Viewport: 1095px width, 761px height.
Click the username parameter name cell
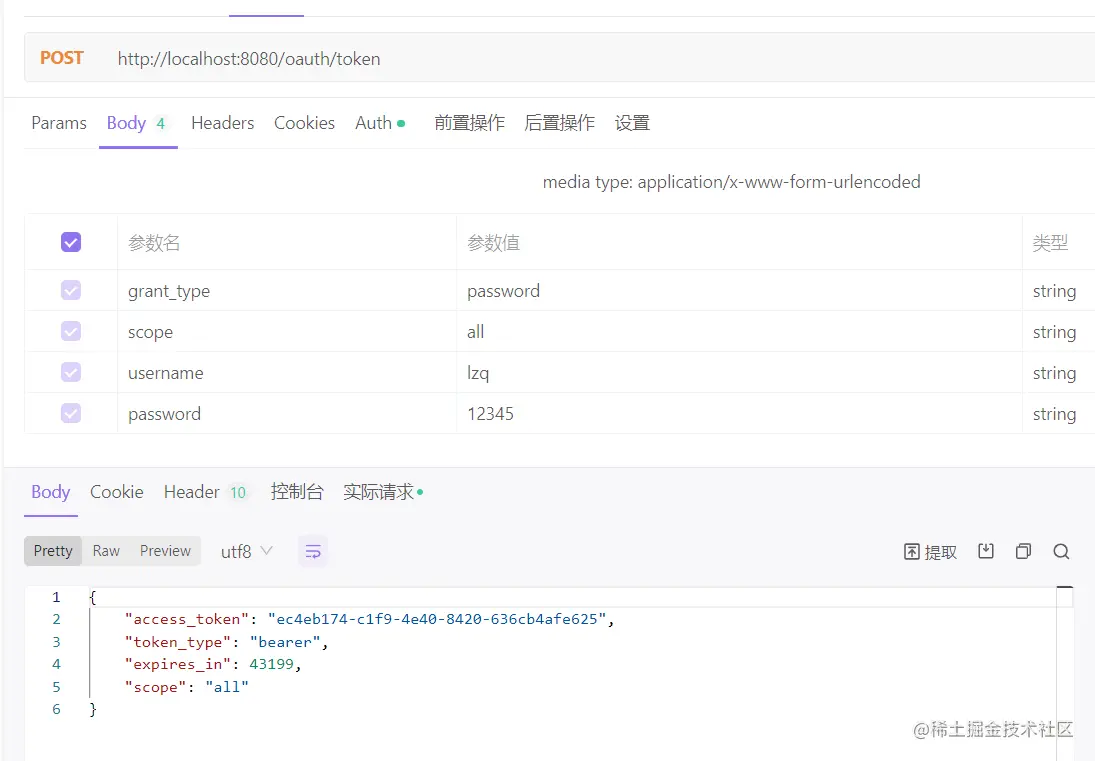[286, 373]
